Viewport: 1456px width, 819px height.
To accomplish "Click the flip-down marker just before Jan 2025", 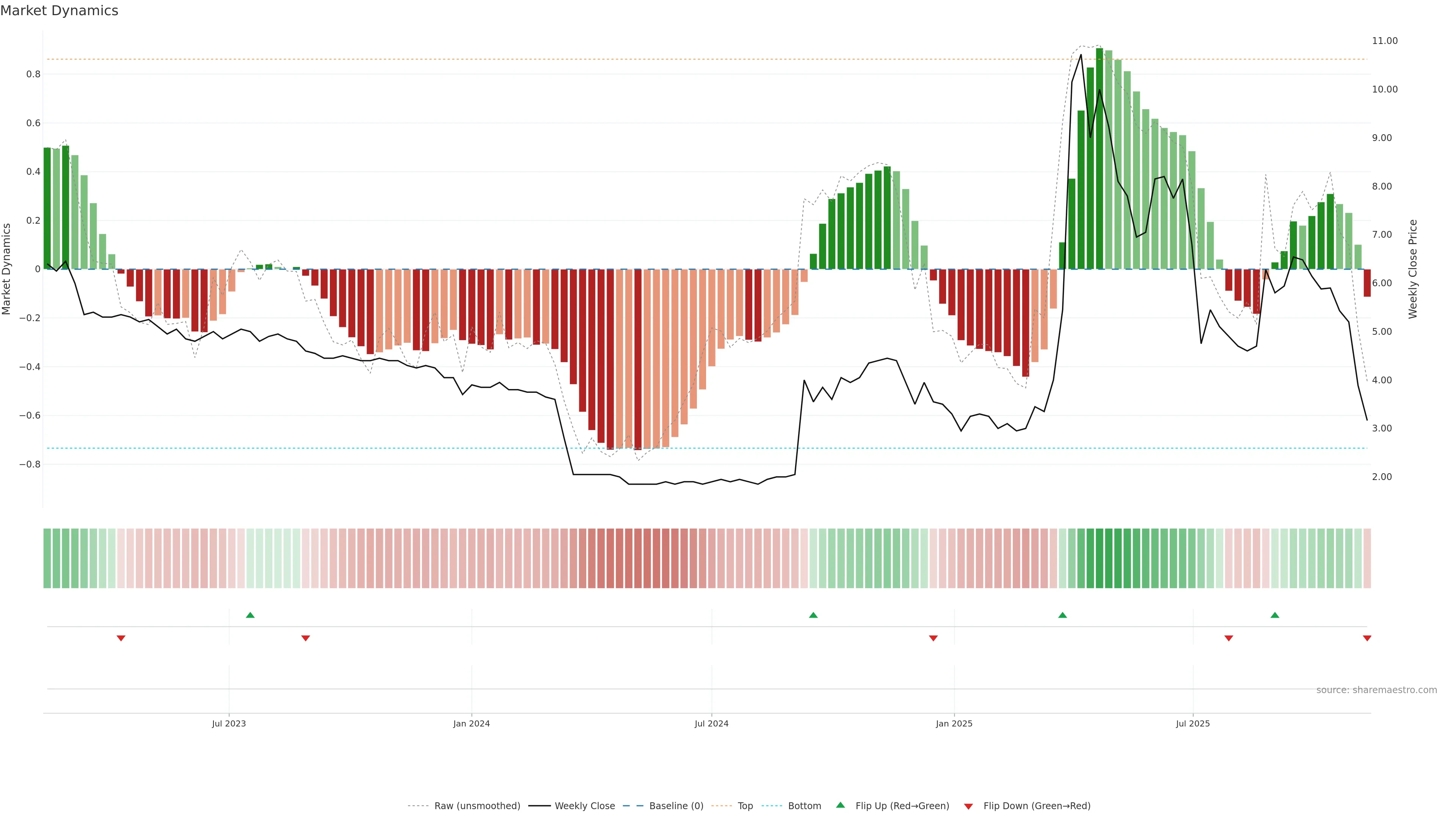I will pos(933,638).
